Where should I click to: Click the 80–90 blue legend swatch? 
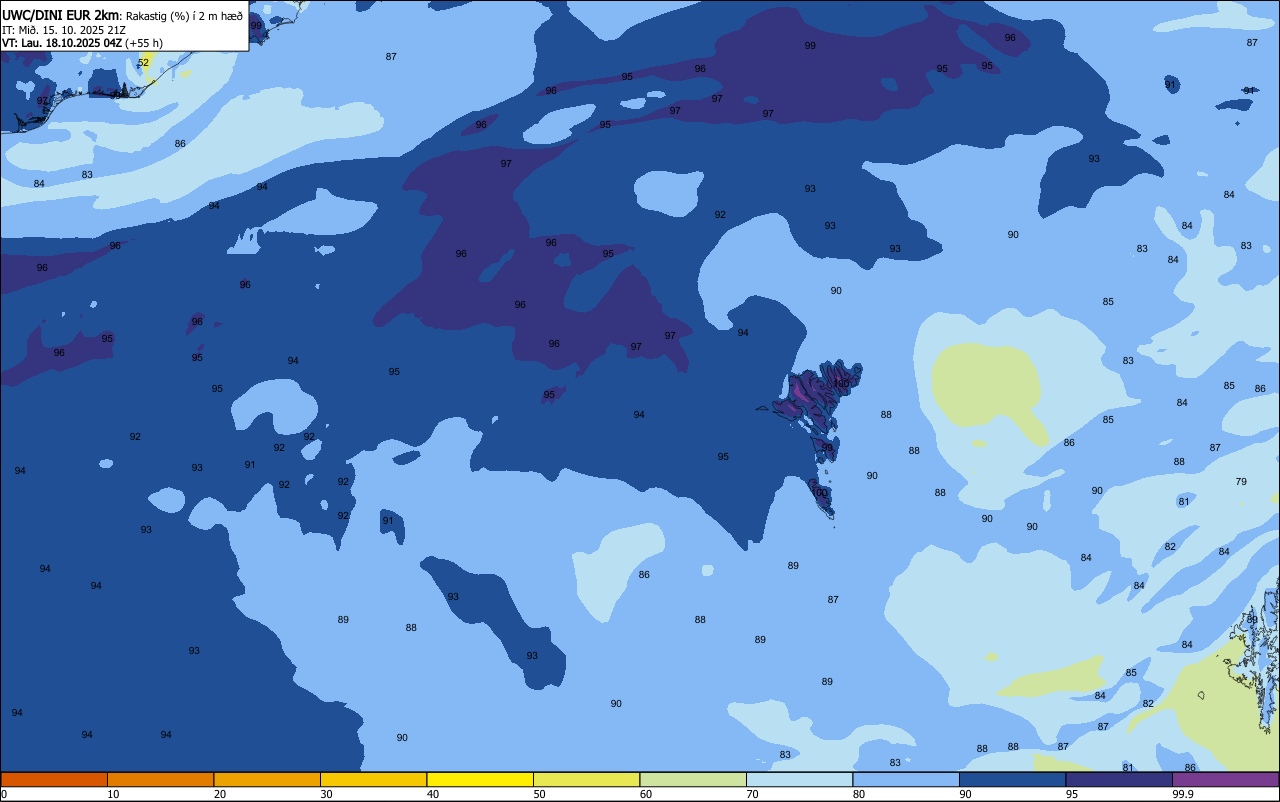(906, 779)
